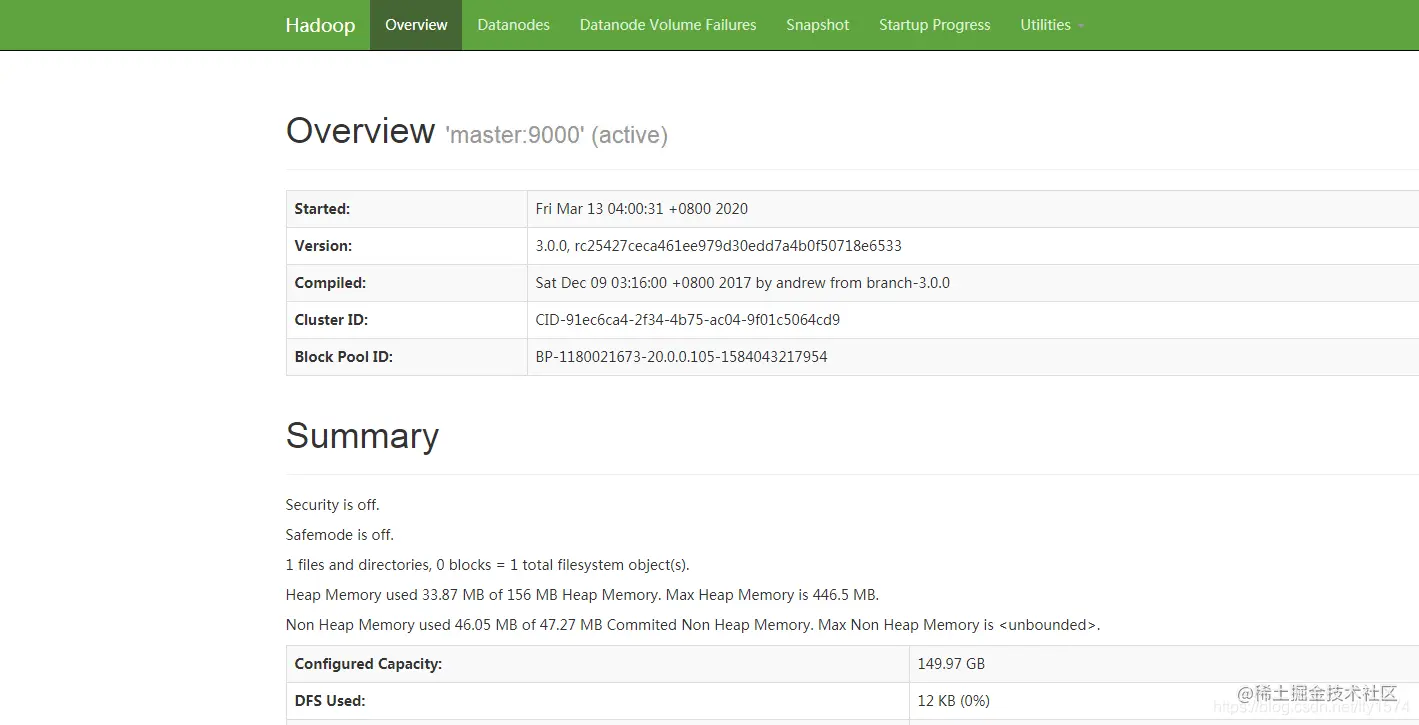Go to Datanode Volume Failures tab
1419x725 pixels.
tap(668, 25)
